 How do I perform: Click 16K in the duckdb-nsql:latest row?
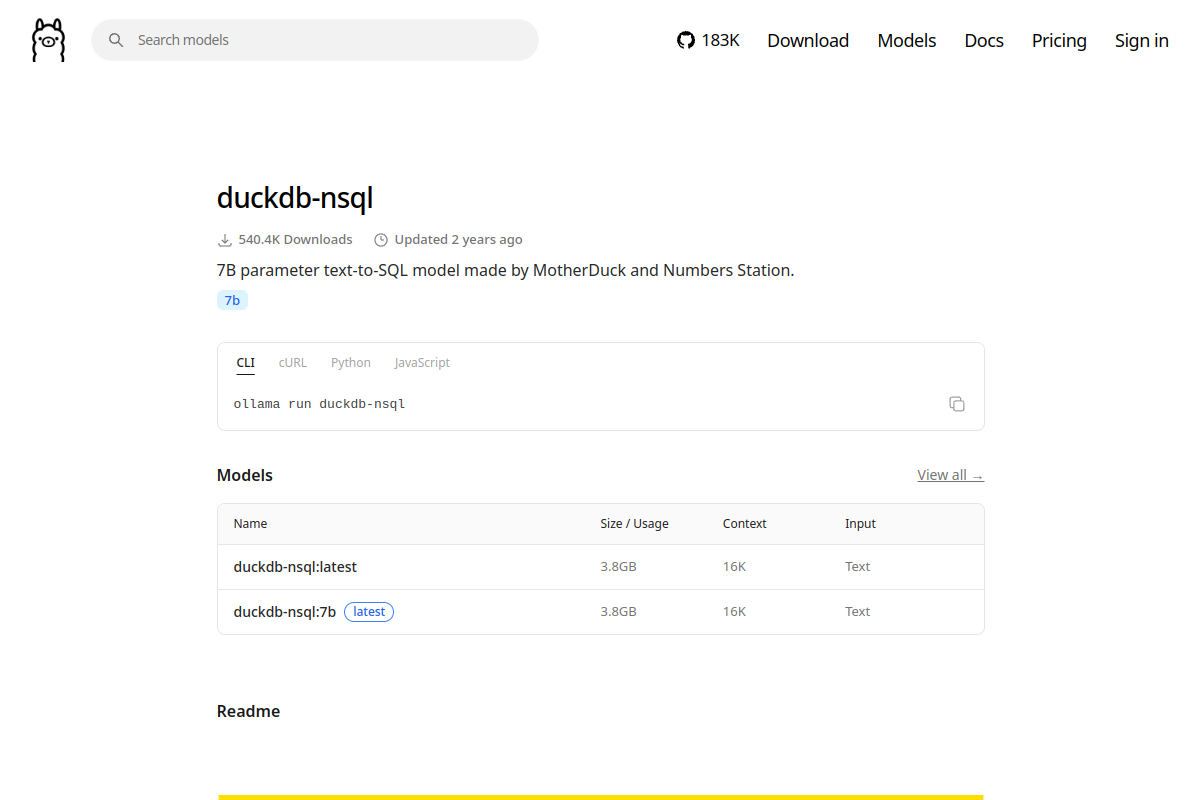[x=734, y=567]
